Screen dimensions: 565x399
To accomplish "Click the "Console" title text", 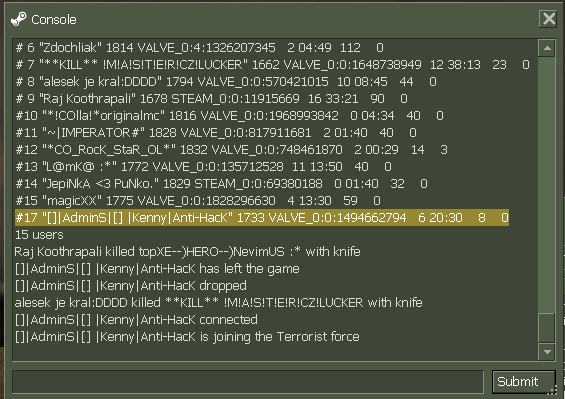I will tap(54, 19).
